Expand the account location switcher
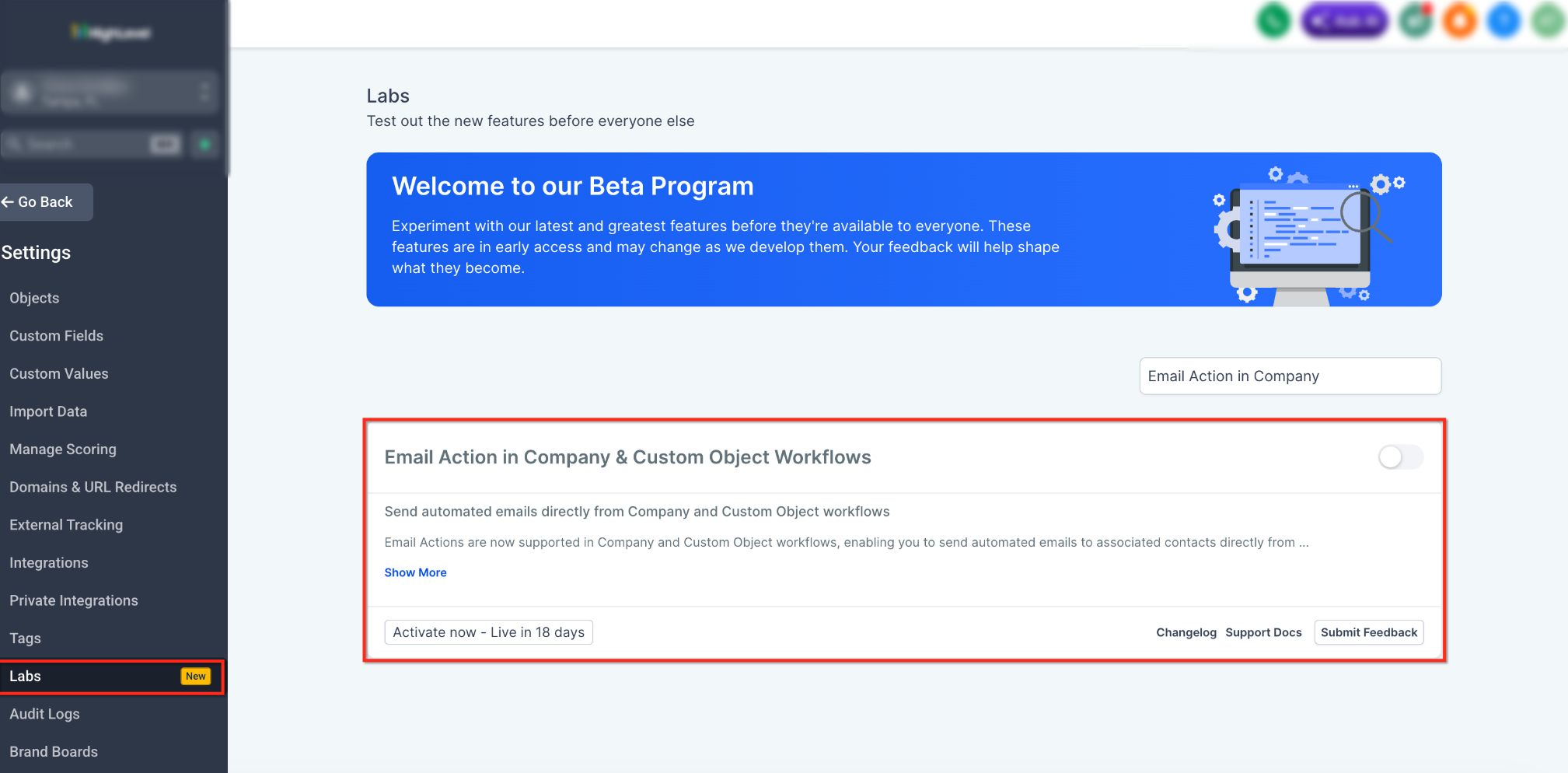 coord(110,93)
